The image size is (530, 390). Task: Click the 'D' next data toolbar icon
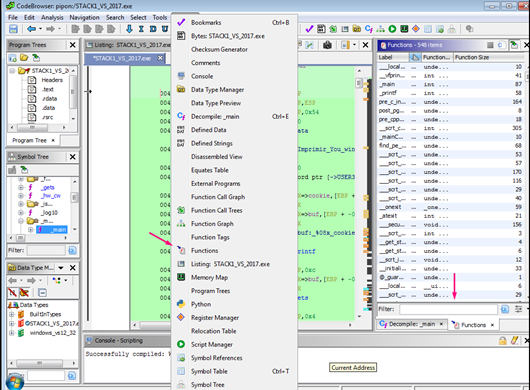click(x=153, y=29)
